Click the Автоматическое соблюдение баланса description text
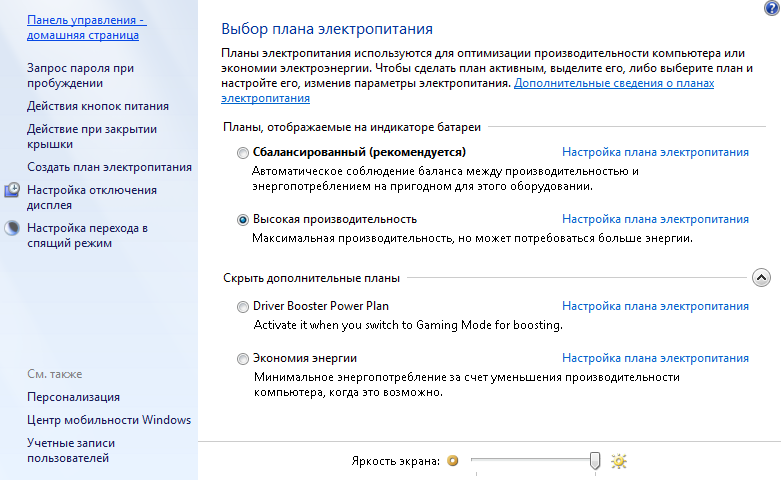Viewport: 781px width, 480px height. point(445,179)
